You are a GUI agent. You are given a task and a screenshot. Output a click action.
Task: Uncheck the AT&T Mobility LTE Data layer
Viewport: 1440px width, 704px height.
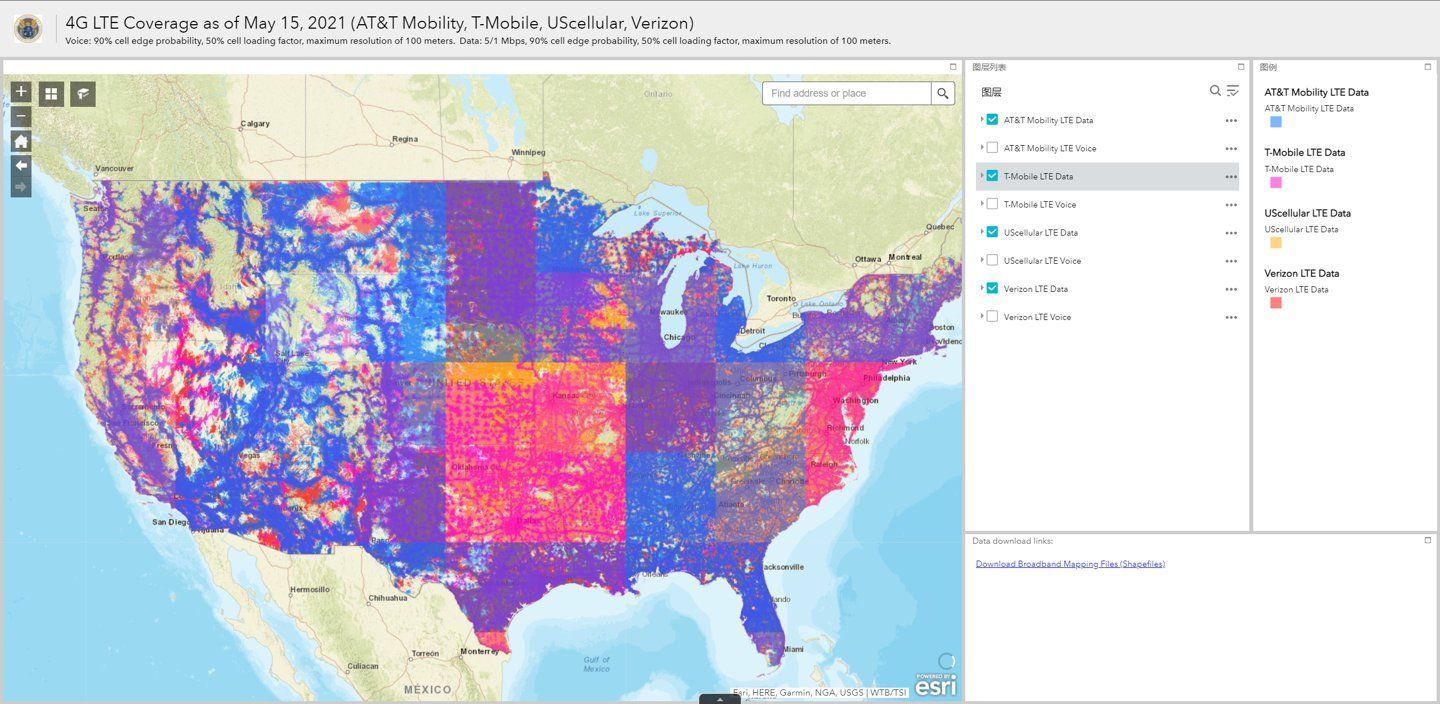click(992, 120)
